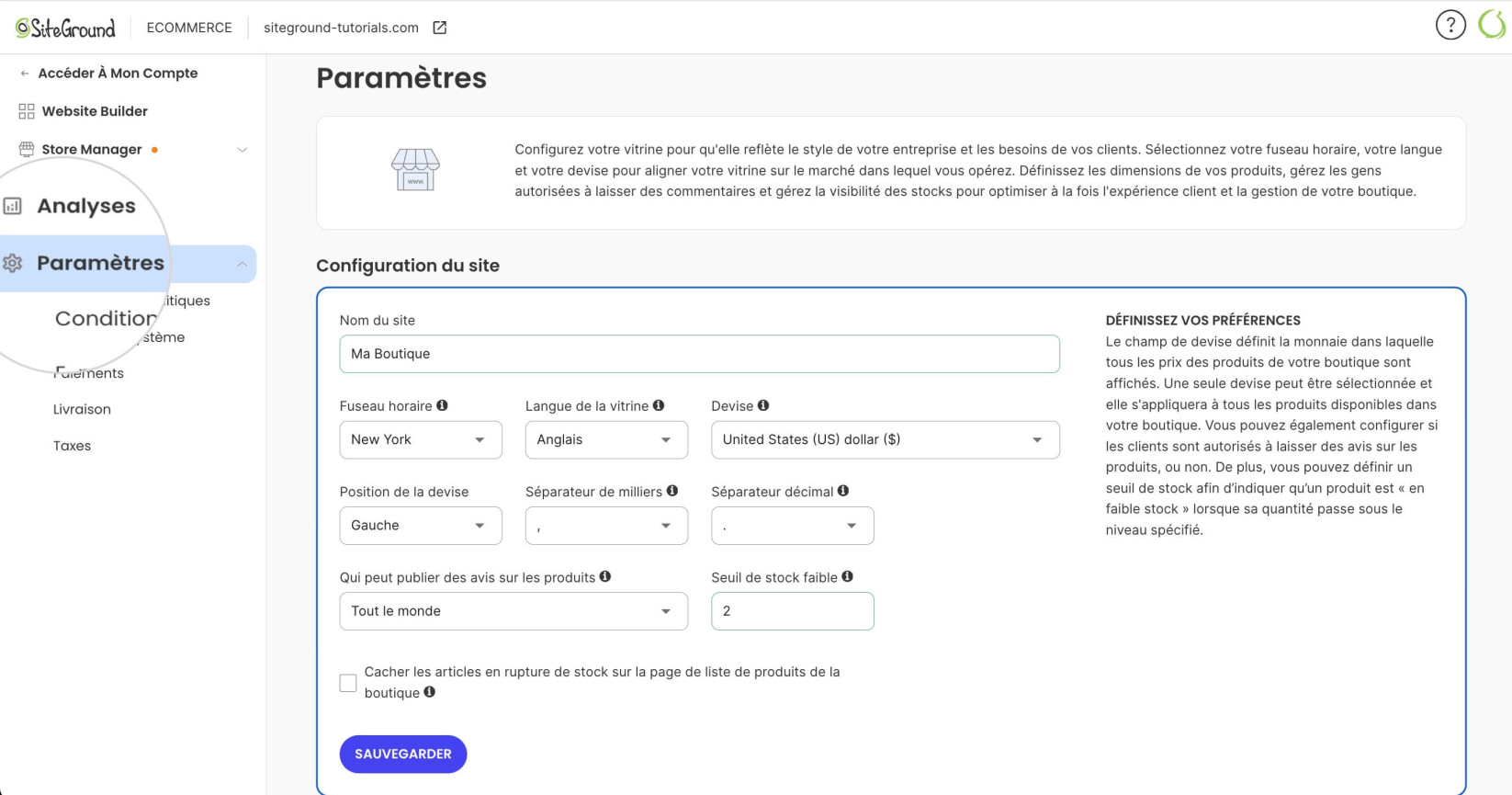Viewport: 1512px width, 795px height.
Task: Click the 'Configuration du site' section heading
Action: pyautogui.click(x=408, y=266)
